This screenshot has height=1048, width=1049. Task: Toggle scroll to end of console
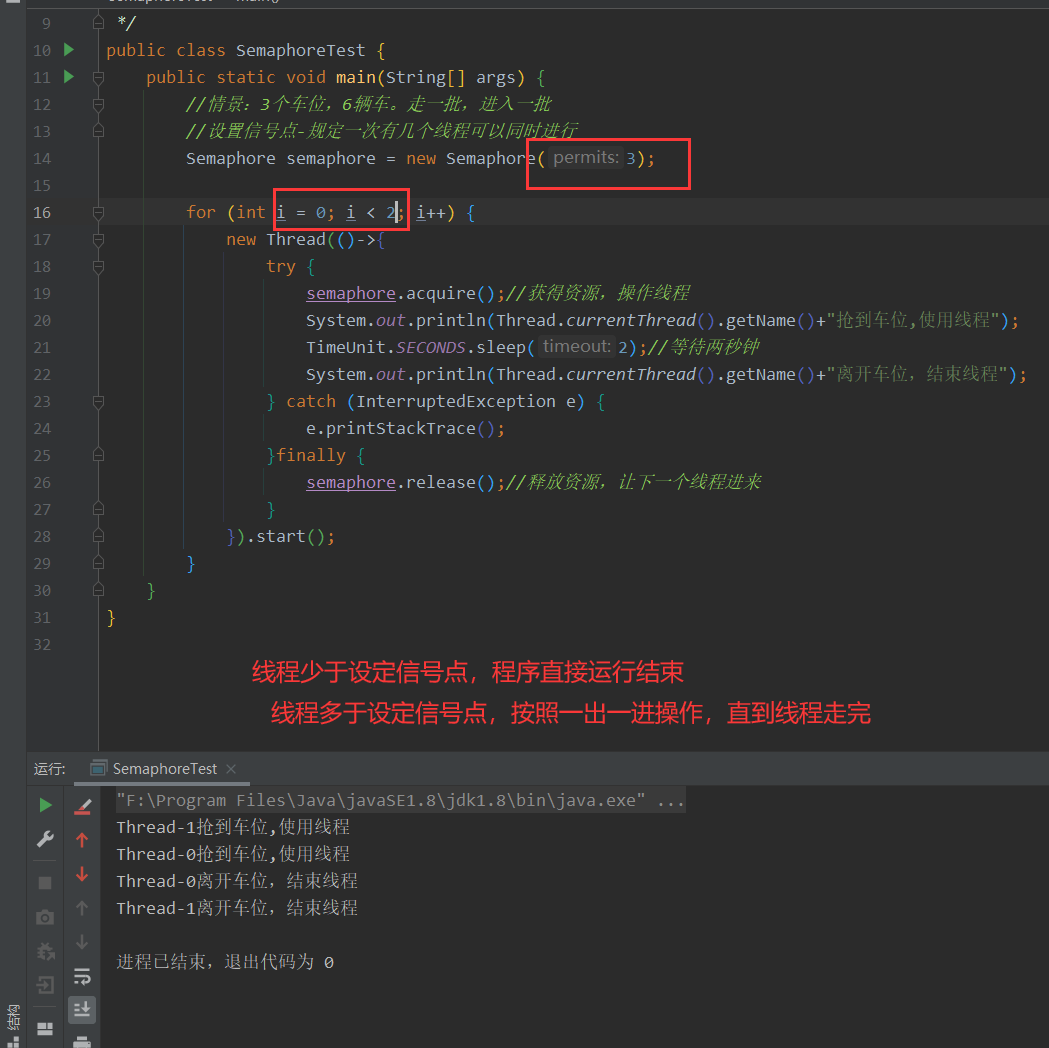tap(82, 1009)
